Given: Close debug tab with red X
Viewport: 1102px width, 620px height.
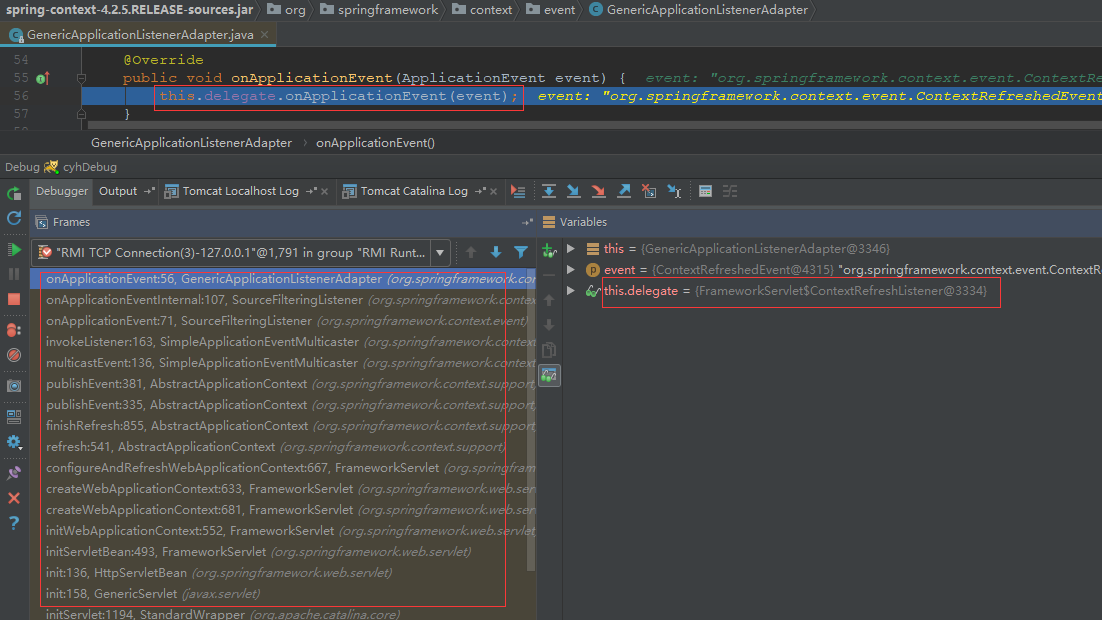Looking at the screenshot, I should click(x=14, y=498).
